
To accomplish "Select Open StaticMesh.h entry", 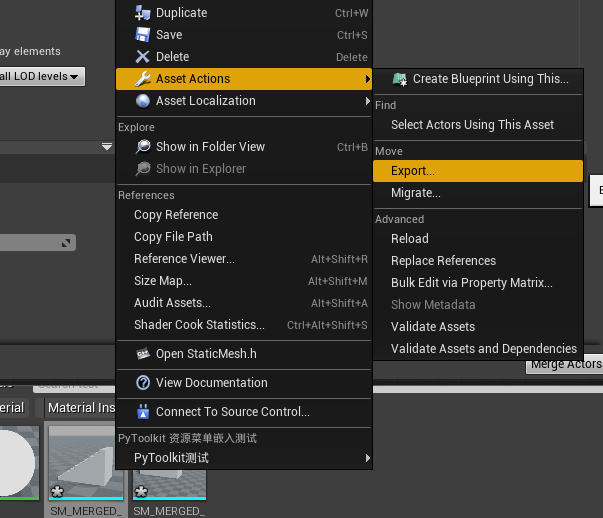I will click(x=244, y=353).
